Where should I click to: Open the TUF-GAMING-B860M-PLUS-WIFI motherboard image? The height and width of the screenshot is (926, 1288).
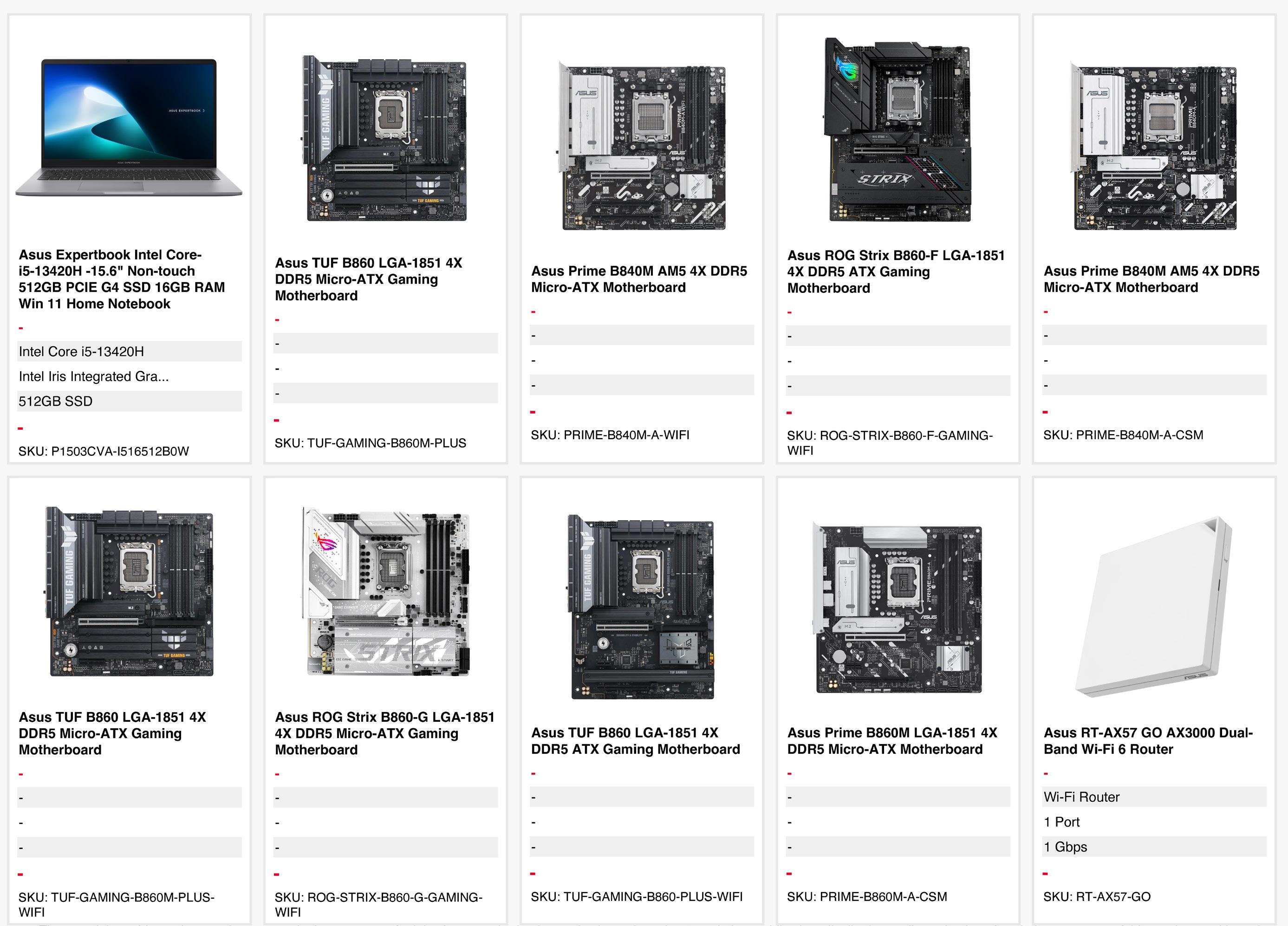pyautogui.click(x=130, y=592)
